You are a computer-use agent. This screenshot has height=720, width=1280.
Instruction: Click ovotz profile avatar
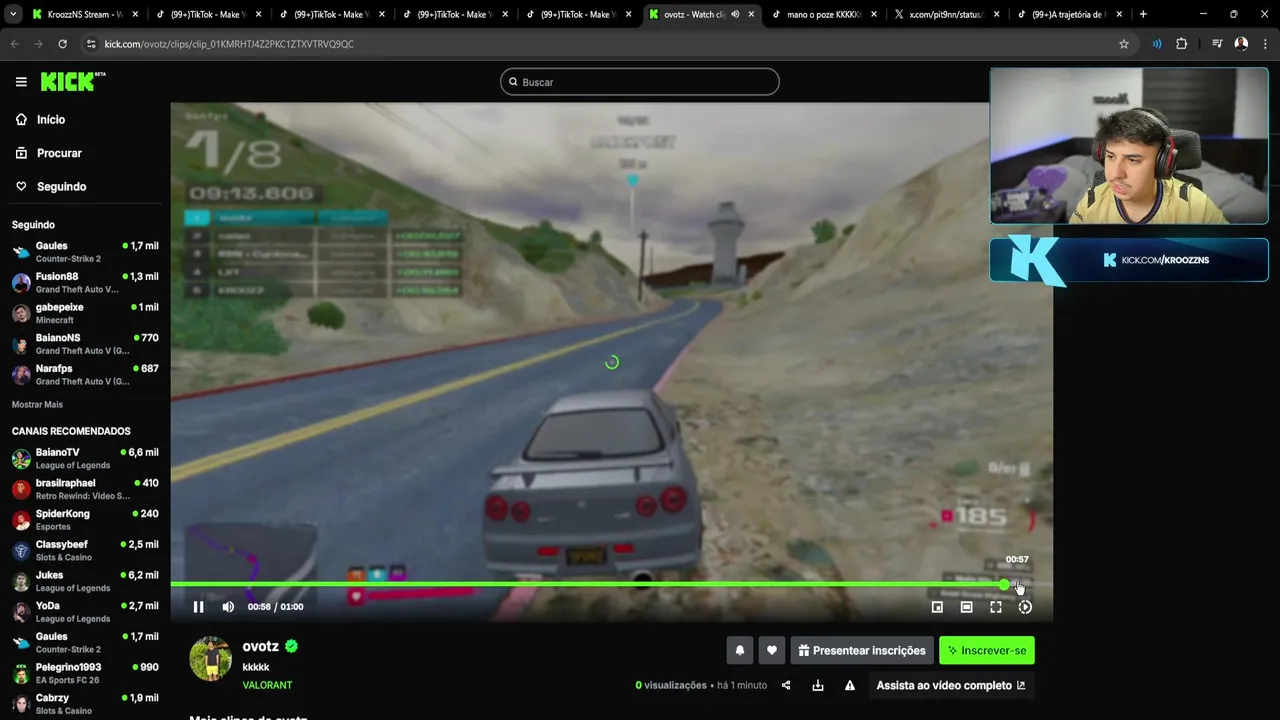coord(211,659)
